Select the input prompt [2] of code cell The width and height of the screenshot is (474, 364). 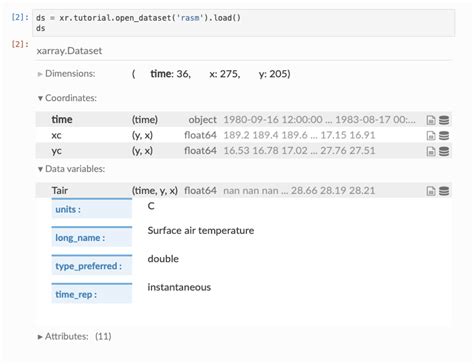20,17
